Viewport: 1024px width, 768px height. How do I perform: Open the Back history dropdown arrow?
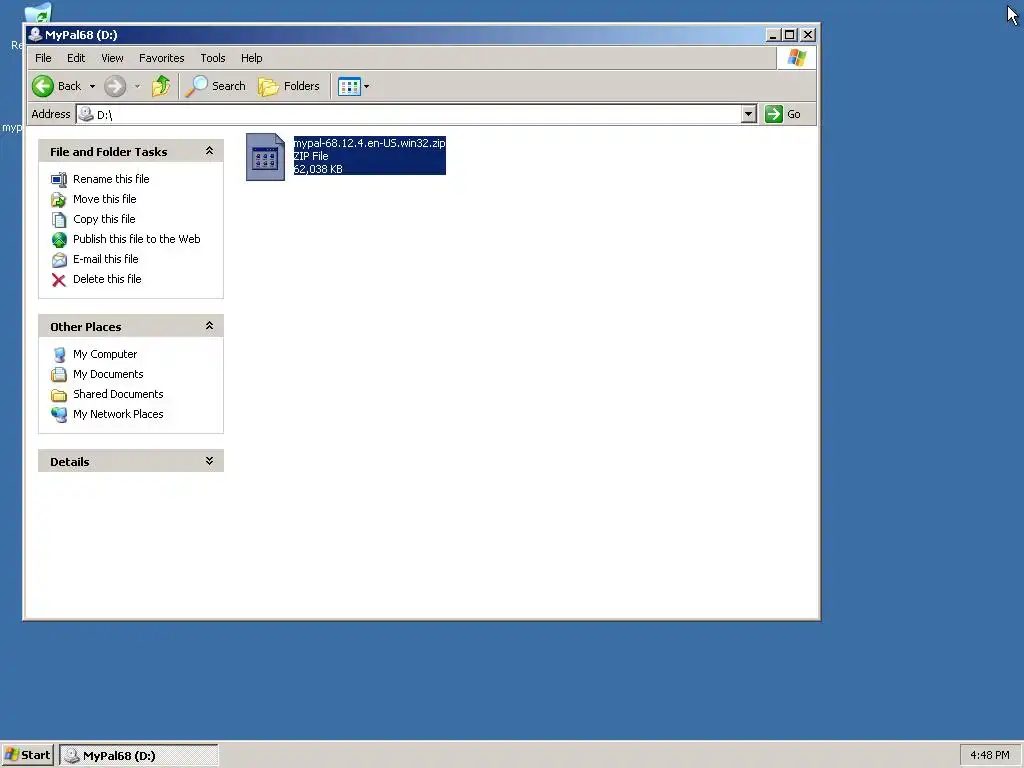coord(92,86)
